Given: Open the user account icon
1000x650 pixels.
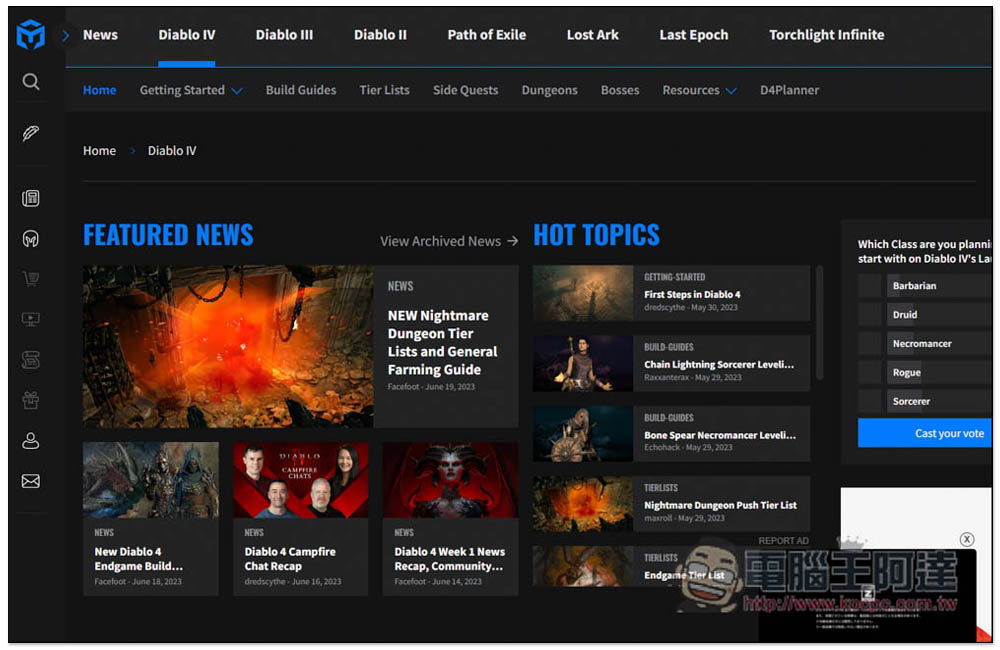Looking at the screenshot, I should pyautogui.click(x=31, y=440).
